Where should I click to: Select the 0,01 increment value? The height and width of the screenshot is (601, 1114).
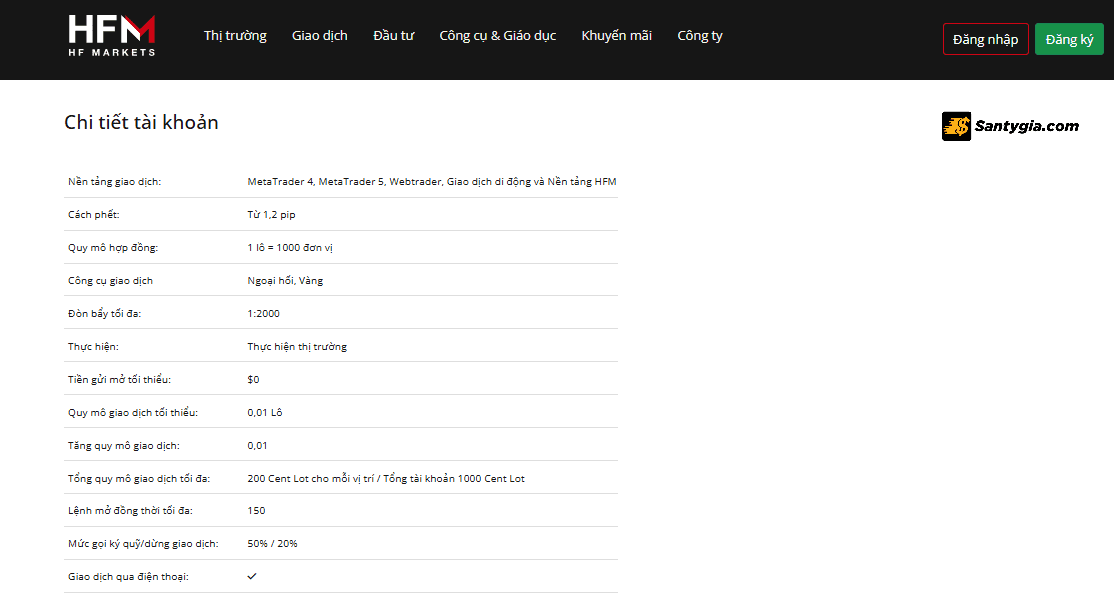257,446
